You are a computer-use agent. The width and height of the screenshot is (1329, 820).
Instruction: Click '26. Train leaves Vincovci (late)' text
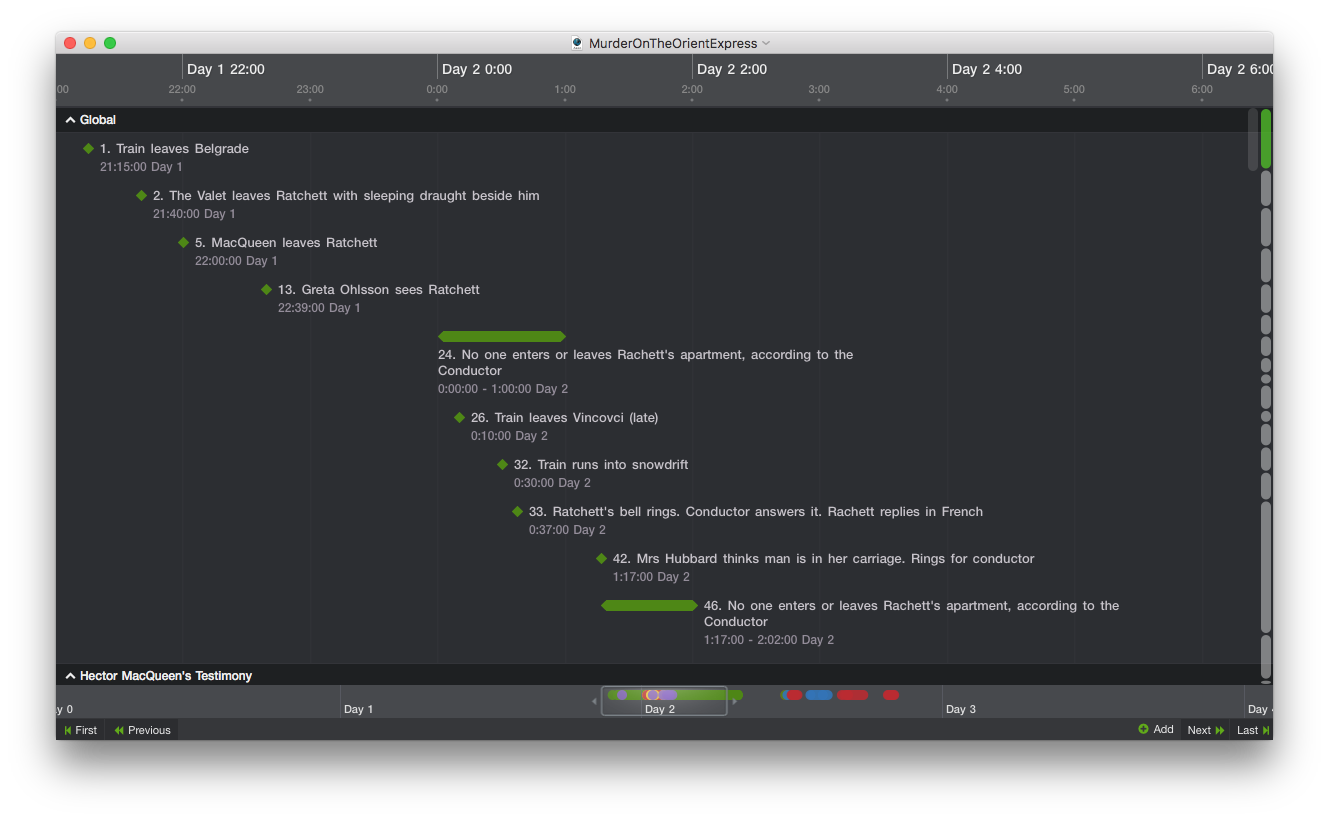tap(565, 417)
